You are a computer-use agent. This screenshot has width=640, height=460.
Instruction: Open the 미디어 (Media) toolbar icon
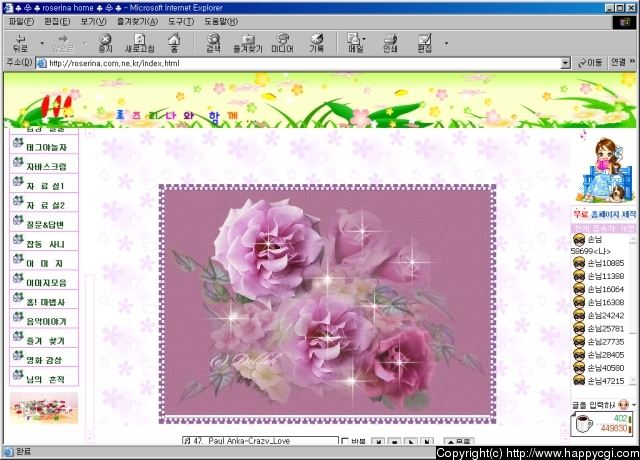pyautogui.click(x=282, y=43)
